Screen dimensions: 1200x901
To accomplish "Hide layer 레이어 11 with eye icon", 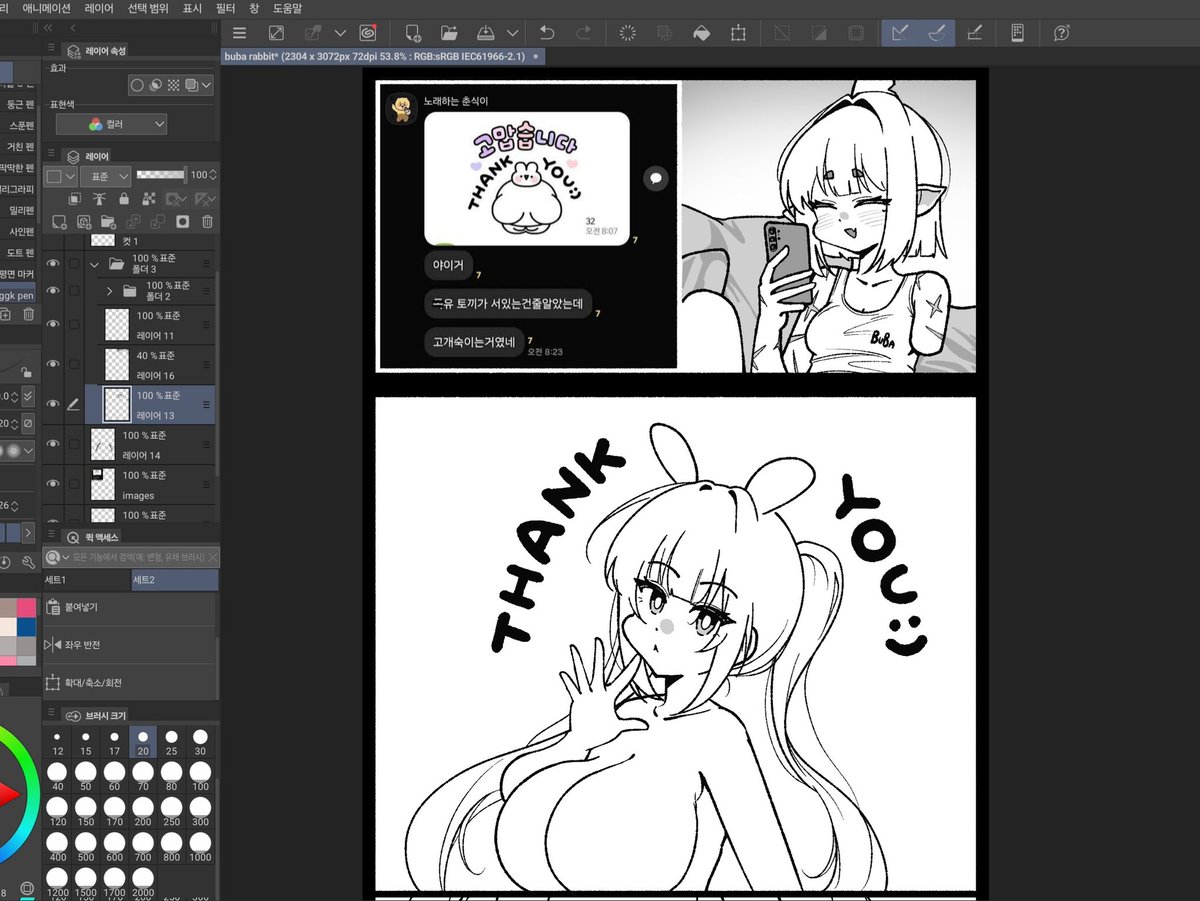I will coord(54,324).
